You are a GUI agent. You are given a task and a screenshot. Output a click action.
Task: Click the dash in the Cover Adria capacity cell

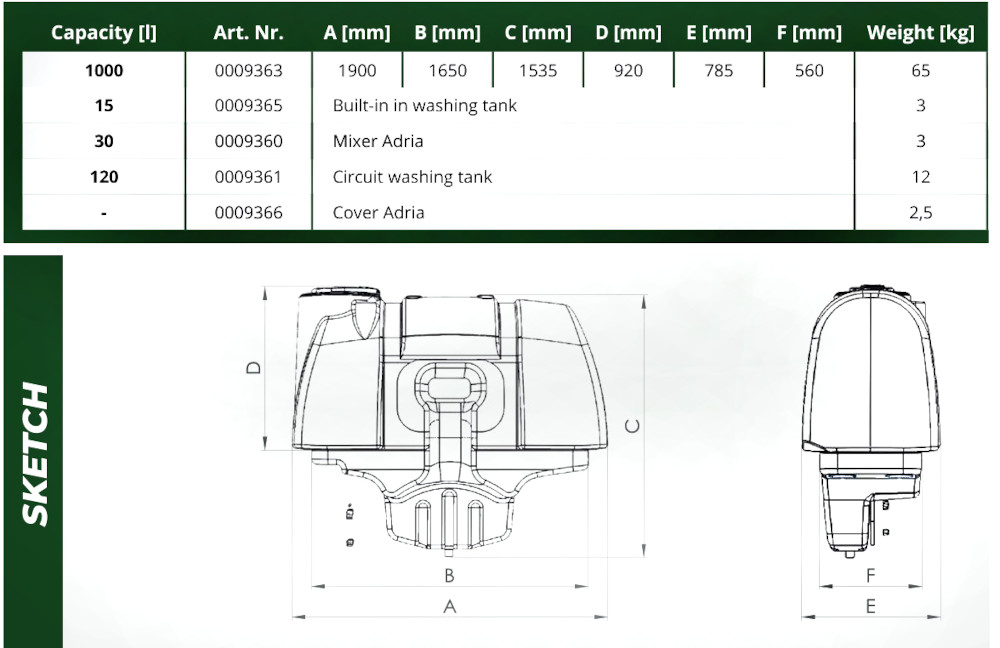click(x=104, y=213)
